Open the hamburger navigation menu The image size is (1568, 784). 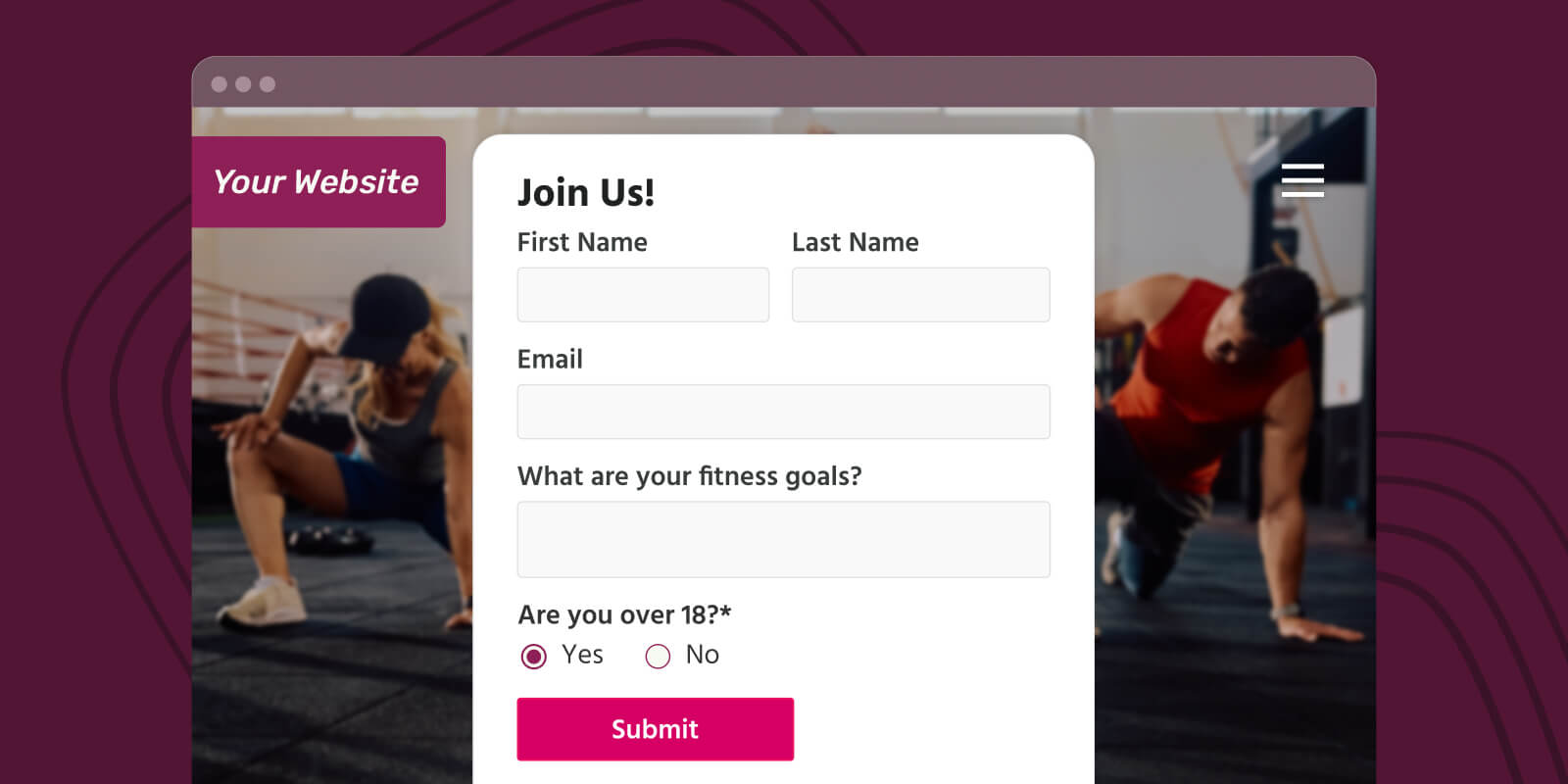click(x=1303, y=181)
